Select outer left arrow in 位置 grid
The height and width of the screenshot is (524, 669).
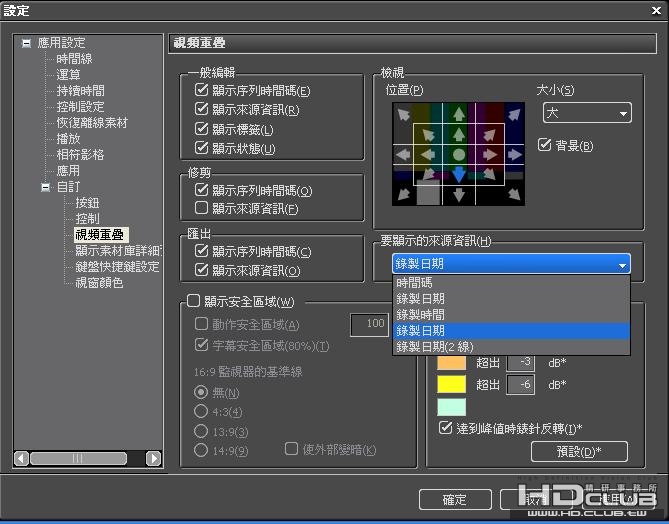click(403, 154)
